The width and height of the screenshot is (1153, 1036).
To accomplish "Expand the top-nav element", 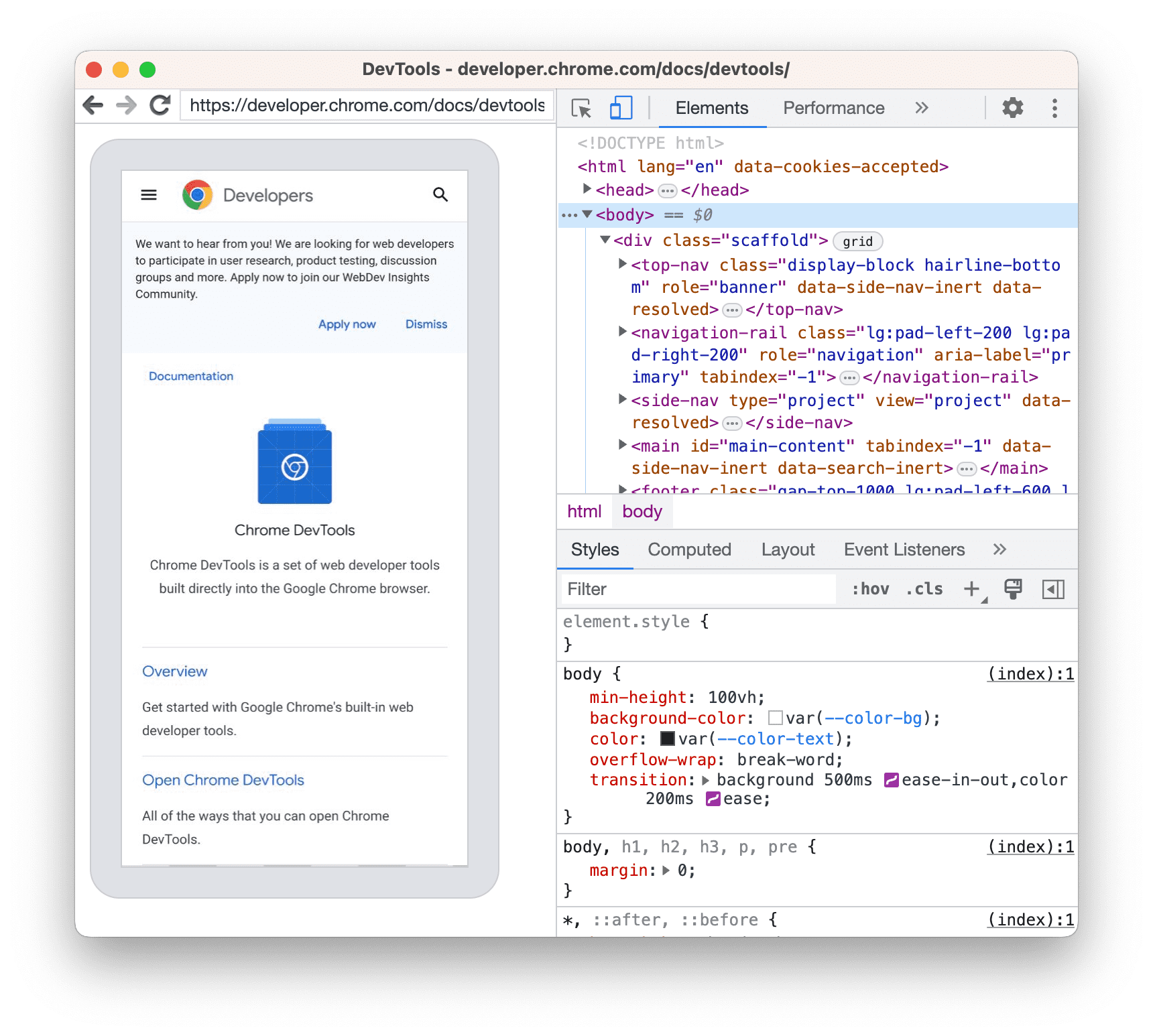I will (x=621, y=264).
